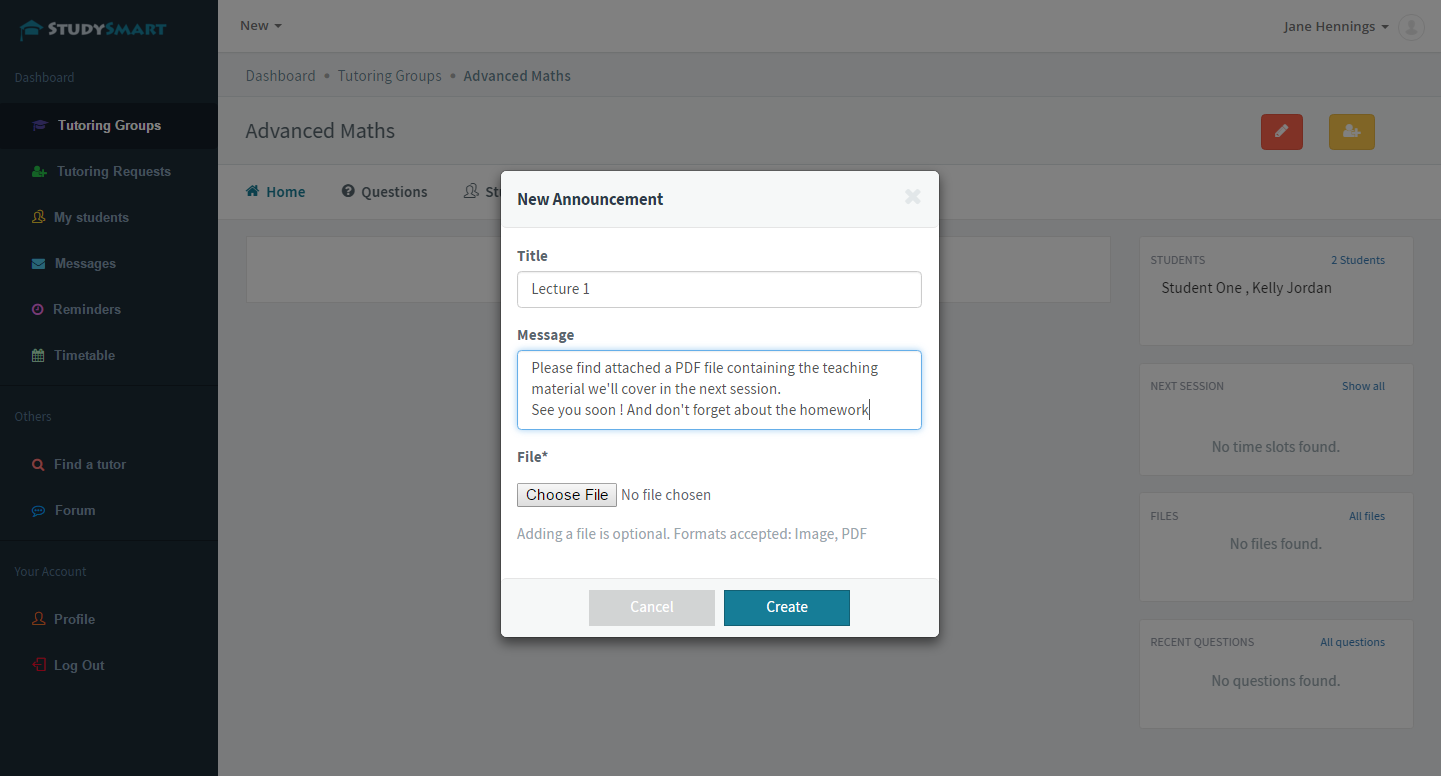
Task: Click the Log Out icon
Action: (x=38, y=666)
